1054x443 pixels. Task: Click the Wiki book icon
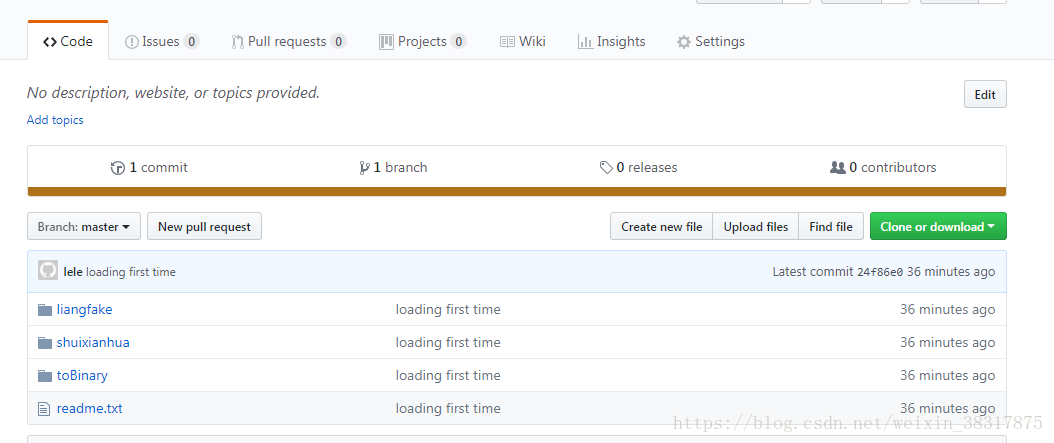point(508,42)
